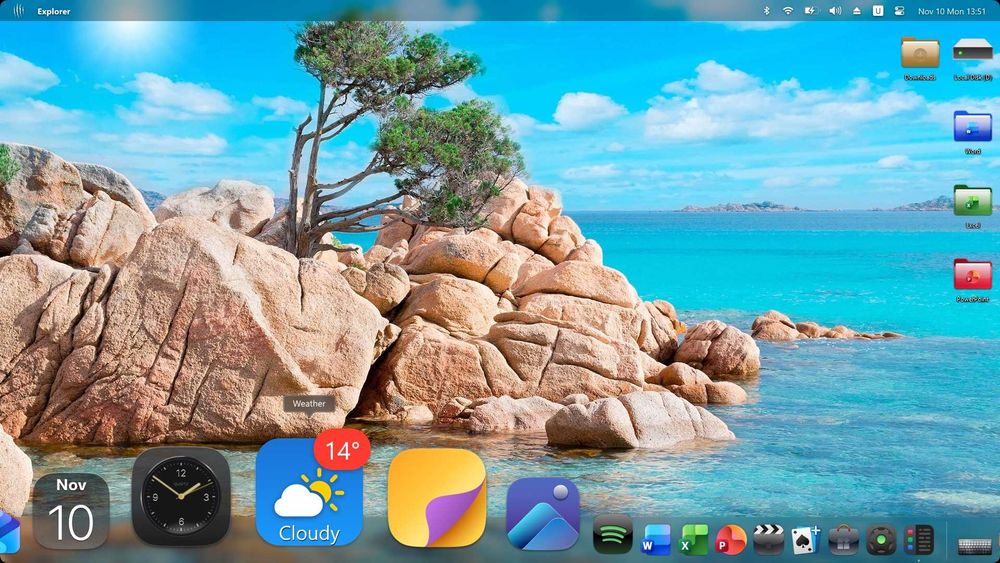Image resolution: width=1000 pixels, height=563 pixels.
Task: Open the Wi-Fi status menu
Action: [788, 11]
